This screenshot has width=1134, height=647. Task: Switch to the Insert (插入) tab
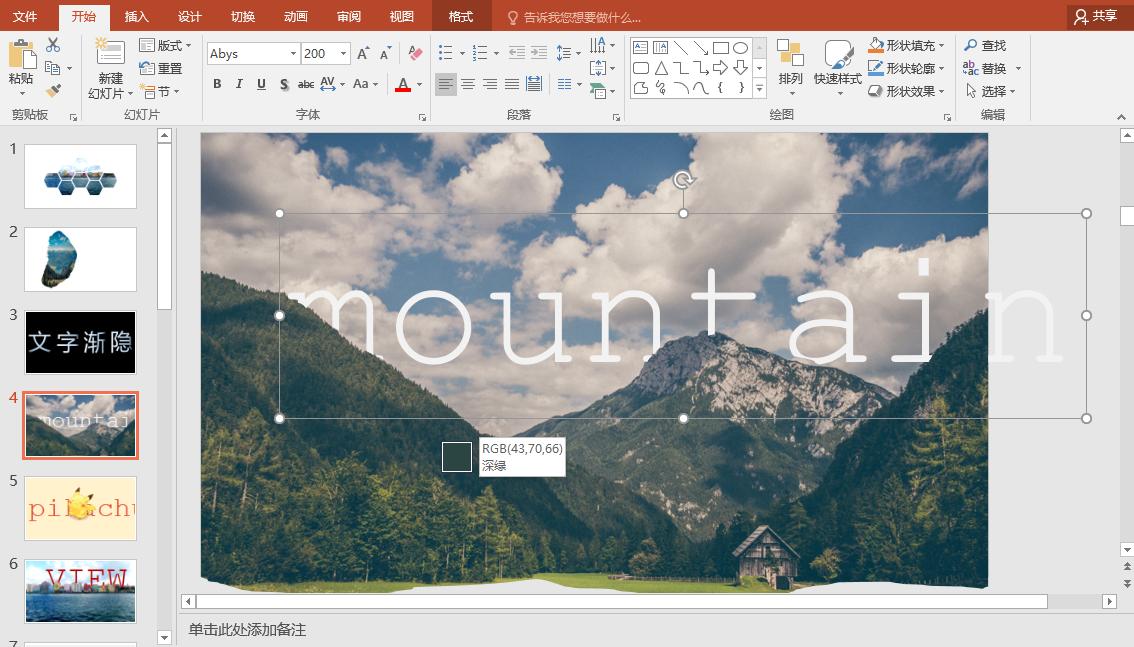(137, 17)
